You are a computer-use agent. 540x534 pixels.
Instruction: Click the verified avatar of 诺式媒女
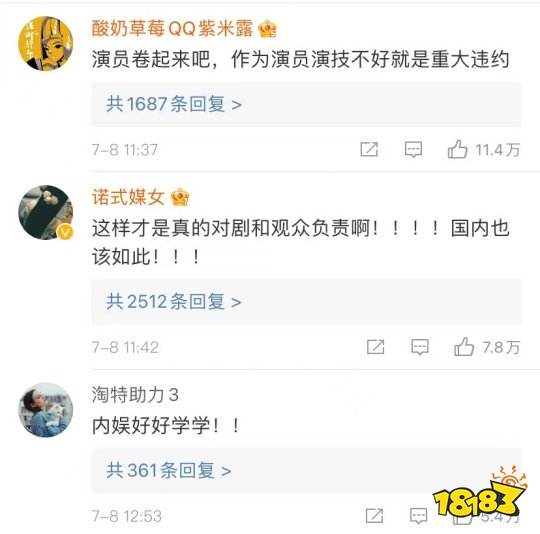pyautogui.click(x=45, y=212)
